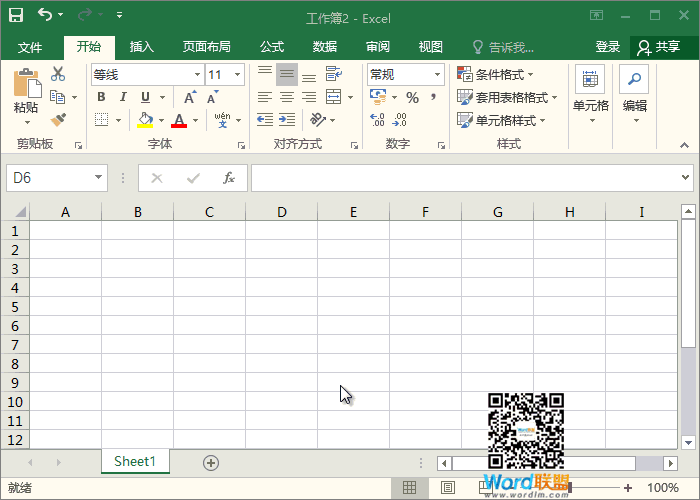The image size is (700, 500).
Task: Click merge and center icon
Action: pyautogui.click(x=333, y=96)
